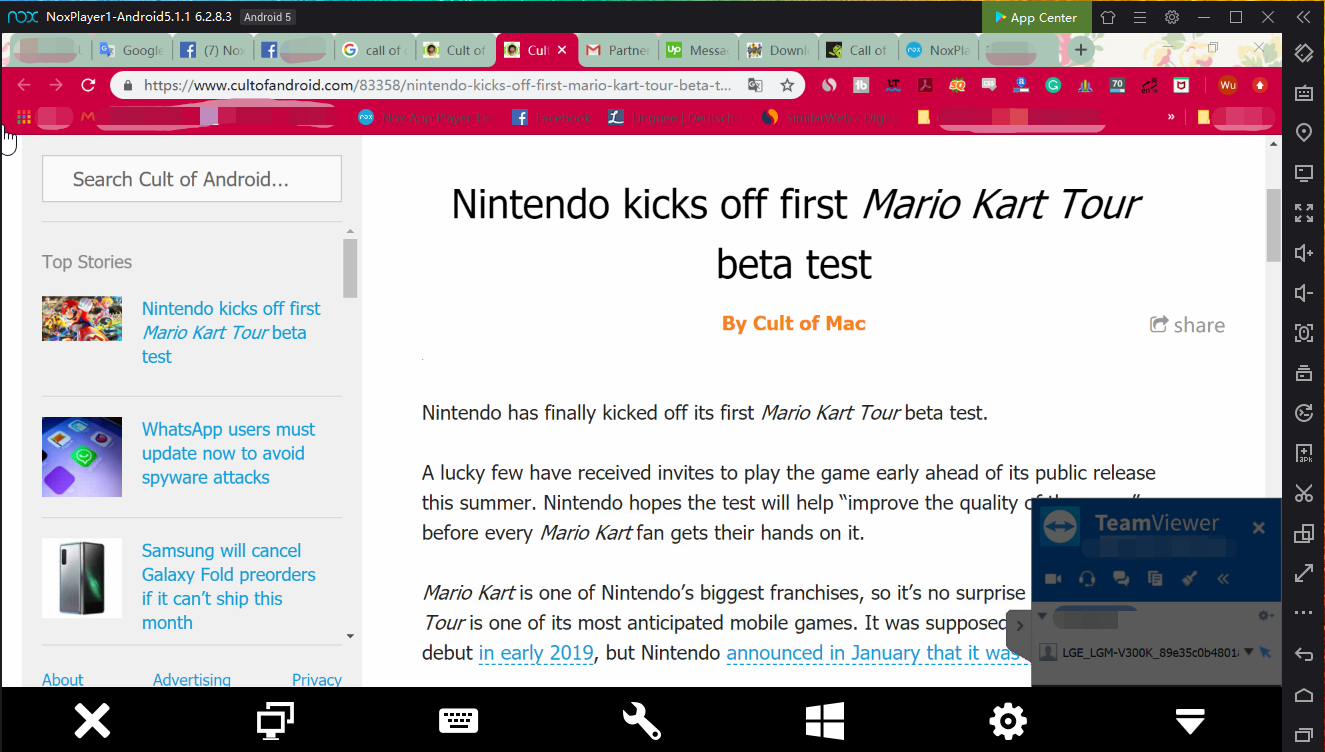Open the Nox skin (shirt) icon
This screenshot has height=752, width=1325.
tap(1108, 17)
